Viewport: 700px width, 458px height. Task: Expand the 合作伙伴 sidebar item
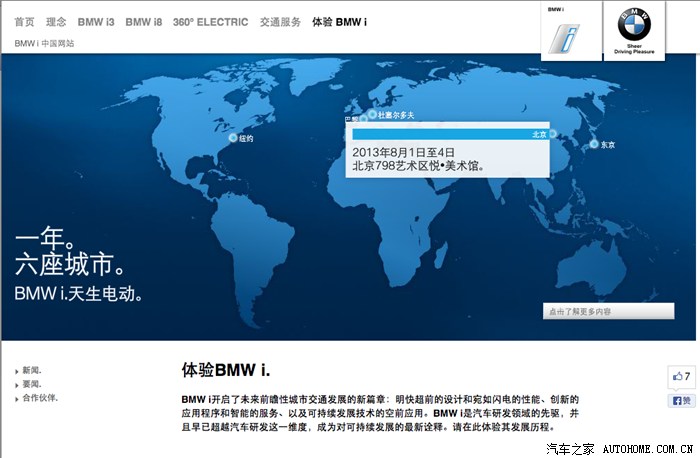tap(39, 398)
